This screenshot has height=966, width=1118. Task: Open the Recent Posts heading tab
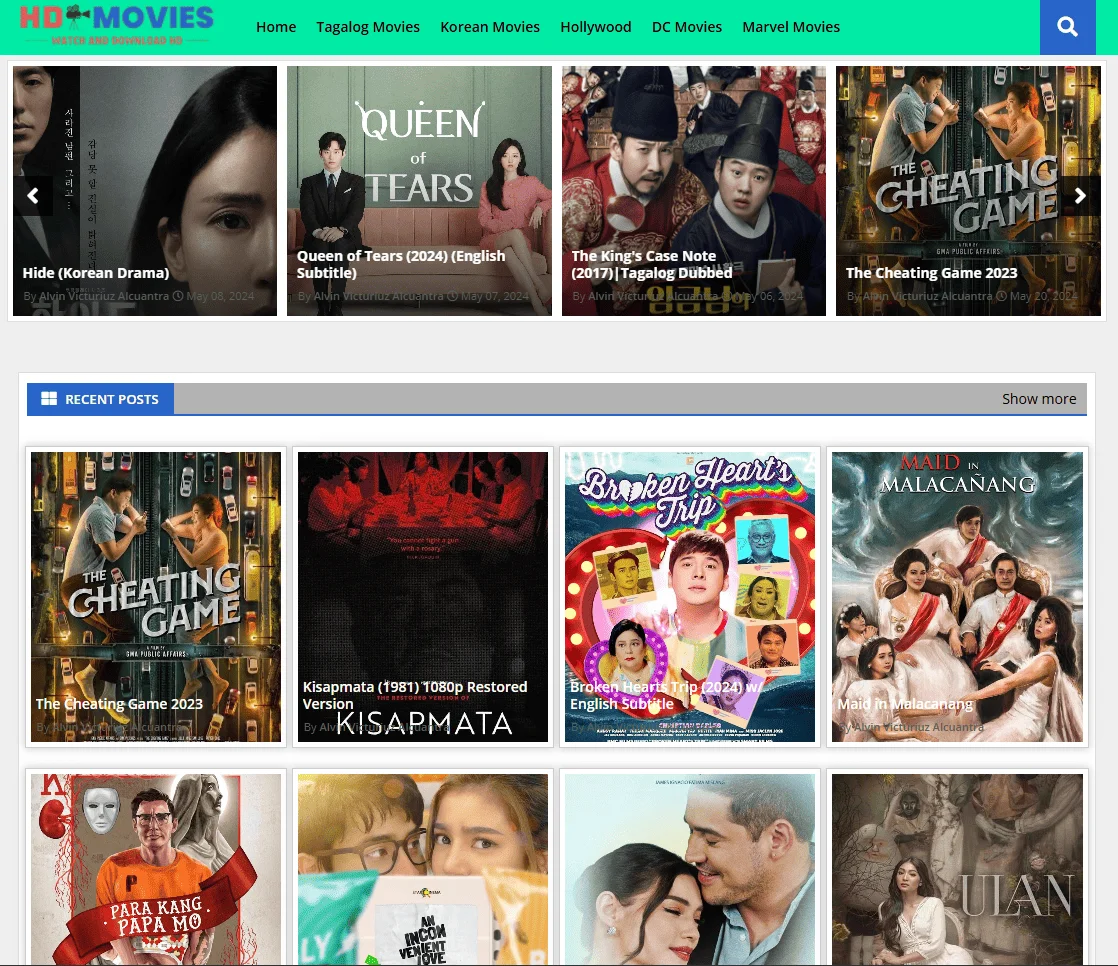coord(101,399)
